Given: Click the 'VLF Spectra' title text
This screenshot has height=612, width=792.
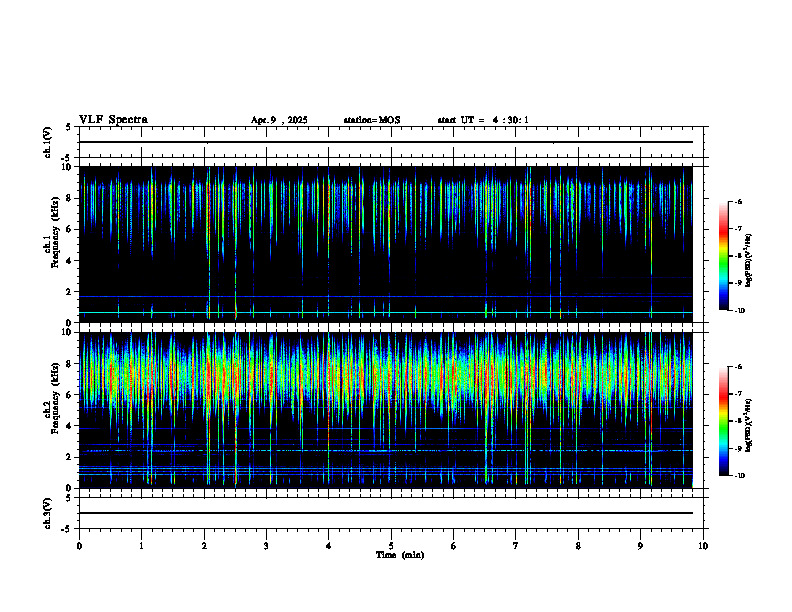Looking at the screenshot, I should pyautogui.click(x=113, y=120).
